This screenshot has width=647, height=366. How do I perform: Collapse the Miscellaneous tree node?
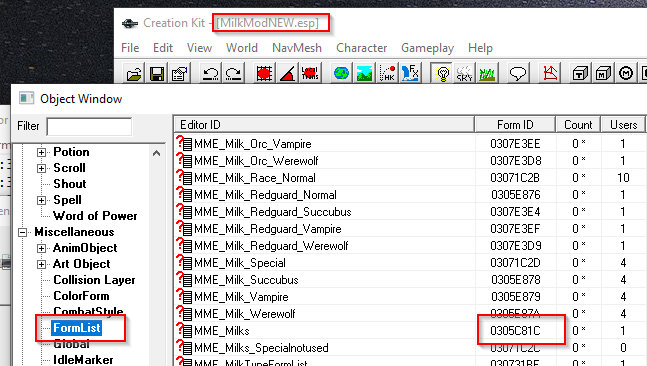click(x=23, y=232)
